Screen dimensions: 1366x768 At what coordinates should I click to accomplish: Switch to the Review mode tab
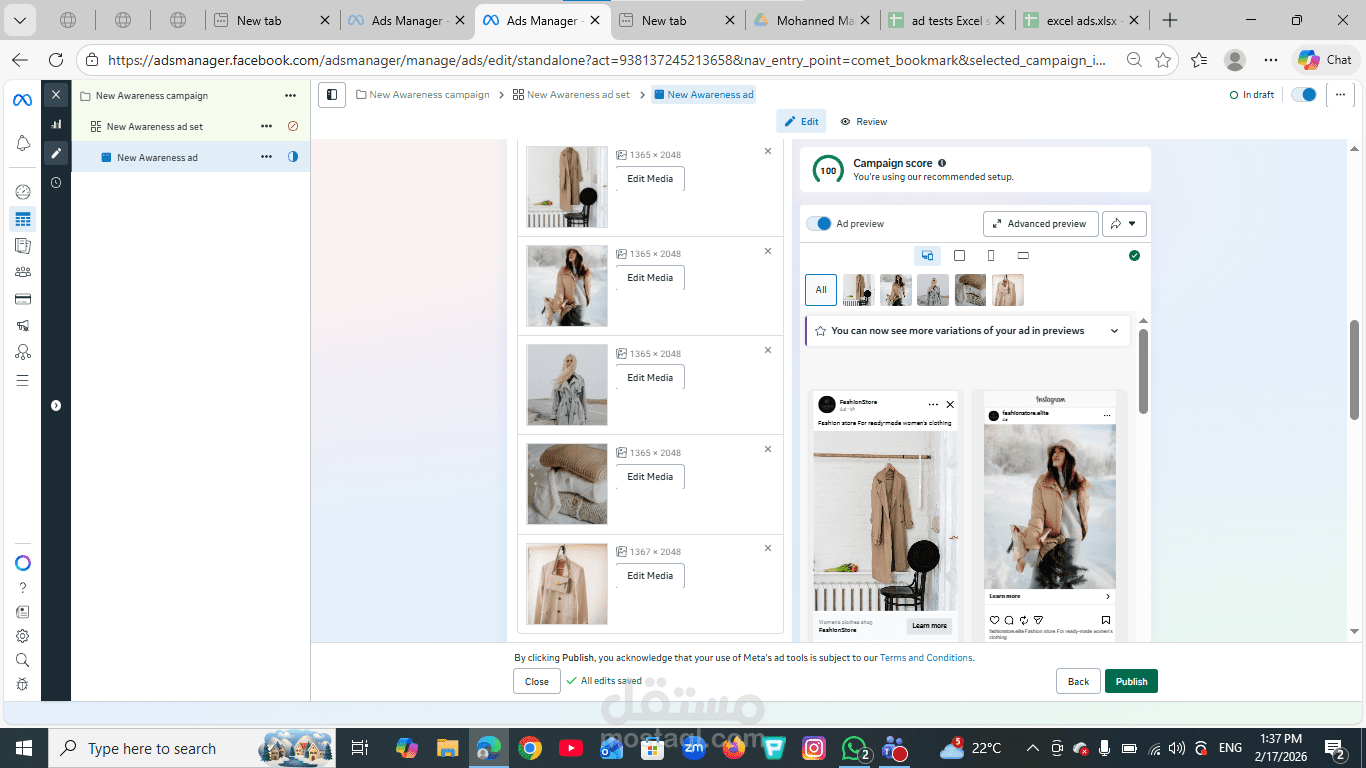(863, 121)
